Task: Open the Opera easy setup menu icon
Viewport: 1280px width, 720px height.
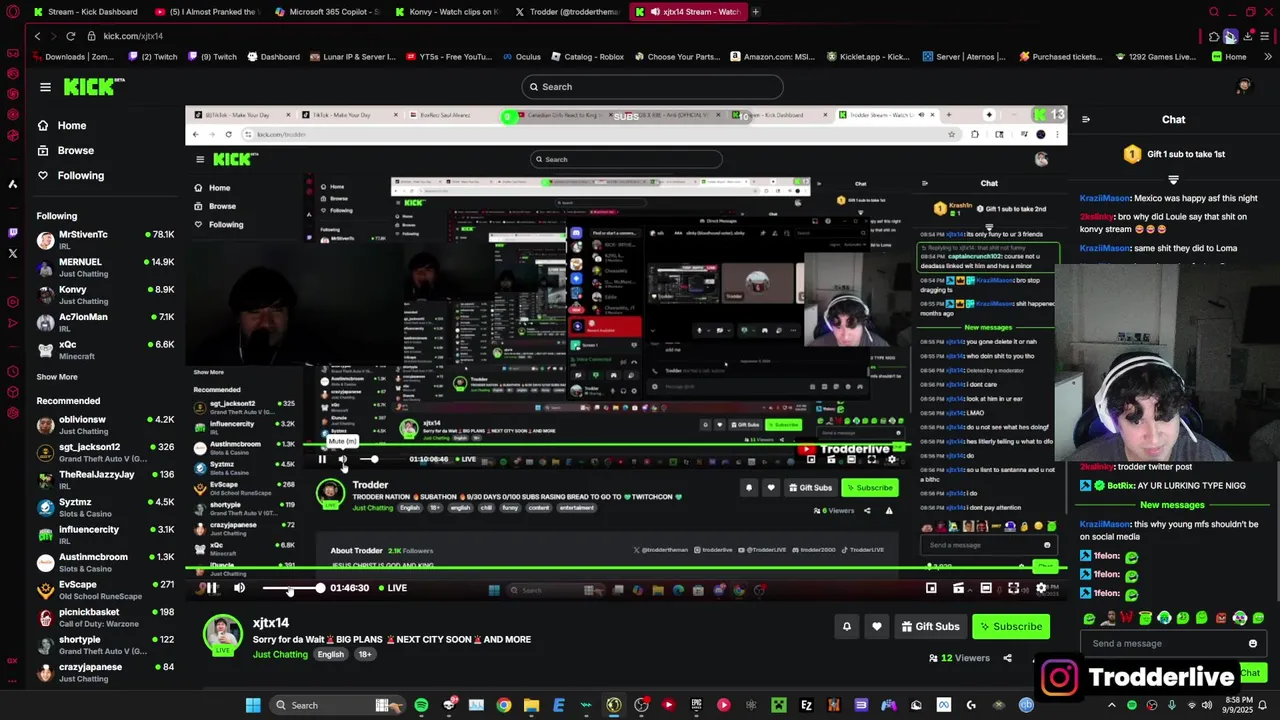Action: tap(1265, 36)
